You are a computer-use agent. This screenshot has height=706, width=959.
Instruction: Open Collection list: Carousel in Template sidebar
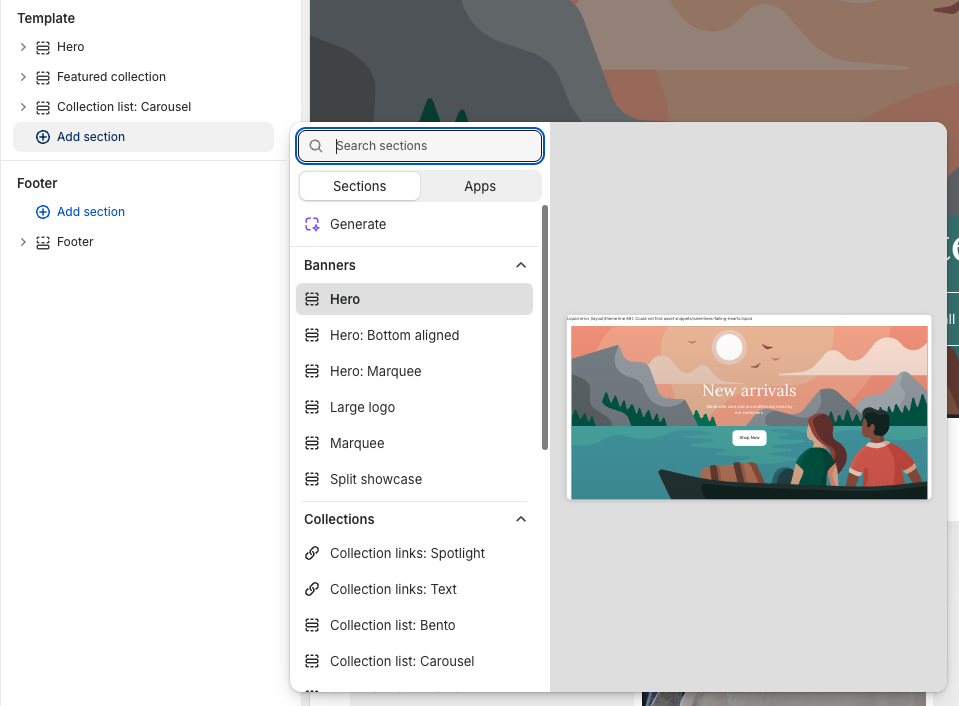point(124,107)
